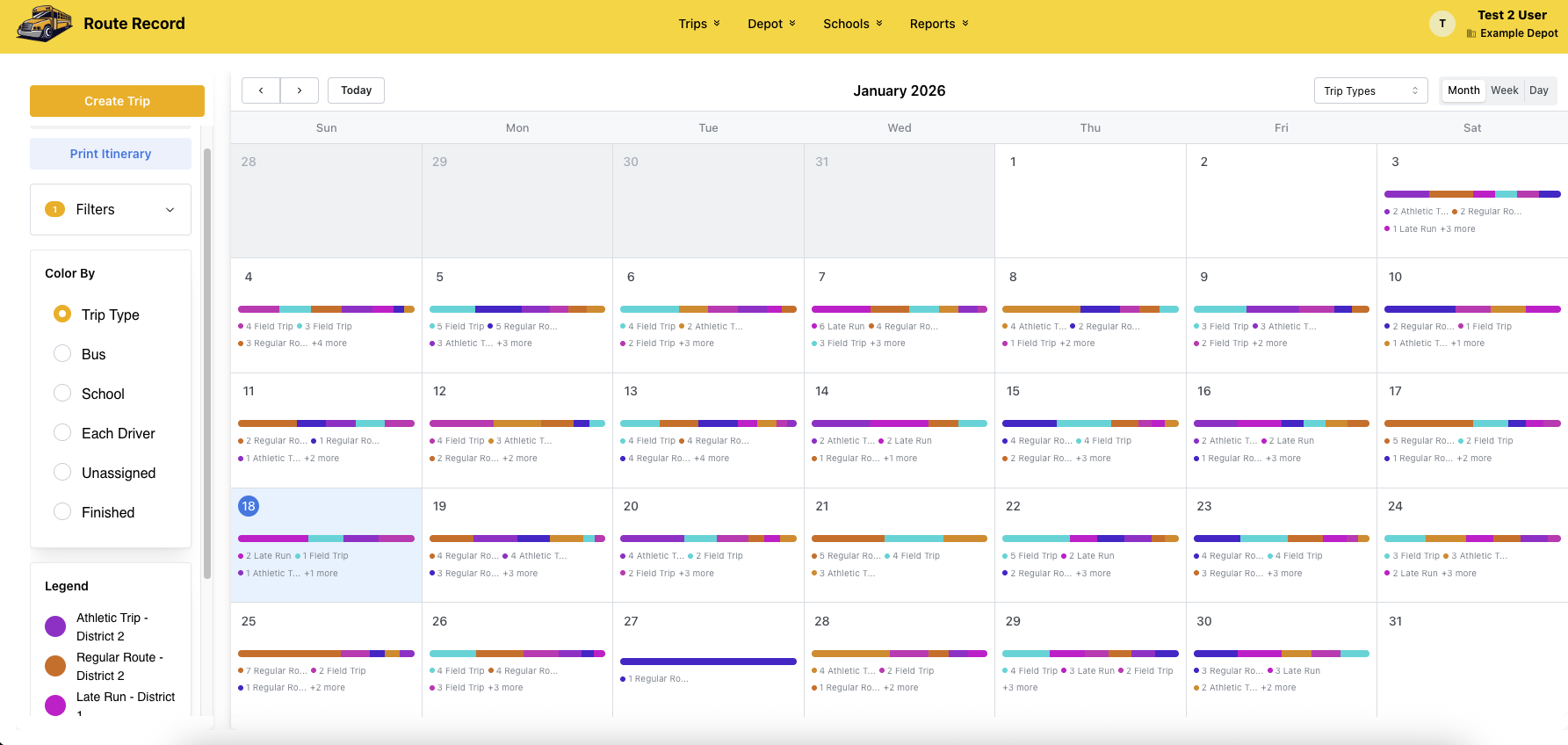Click the Athletic Trip purple legend swatch
Image resolution: width=1568 pixels, height=745 pixels.
point(55,626)
